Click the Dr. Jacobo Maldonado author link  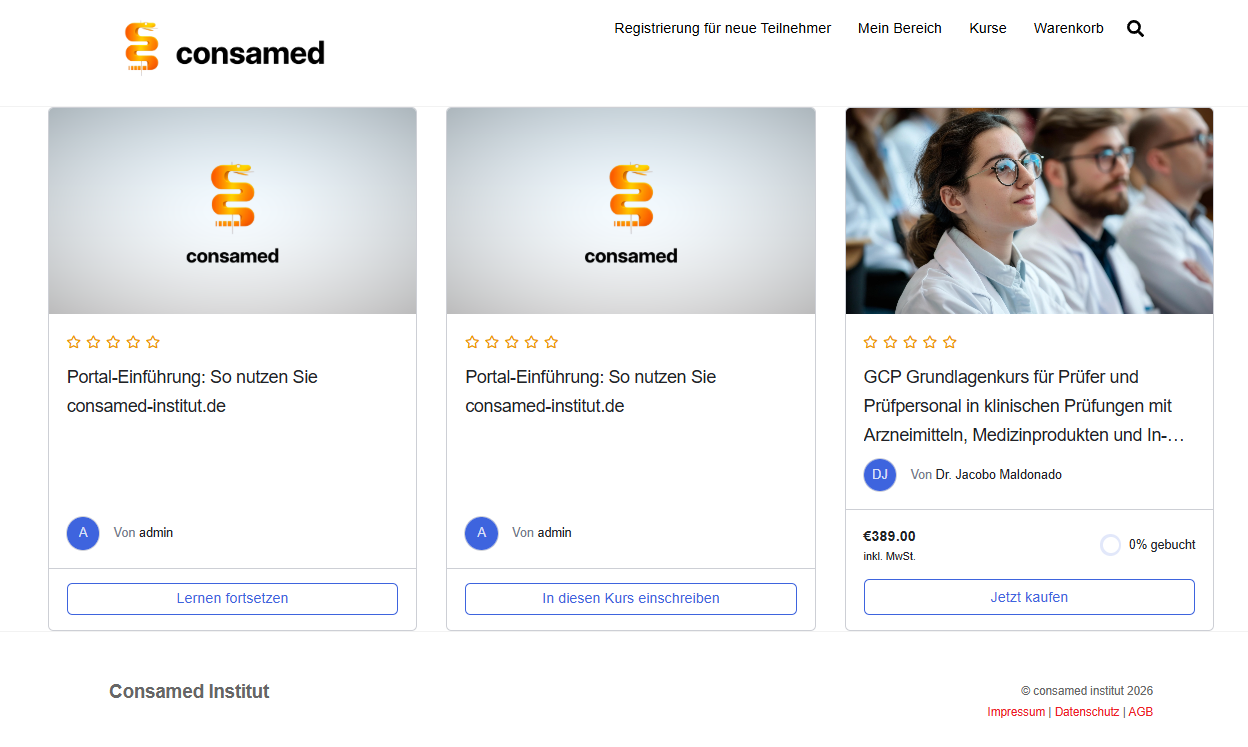[x=998, y=475]
